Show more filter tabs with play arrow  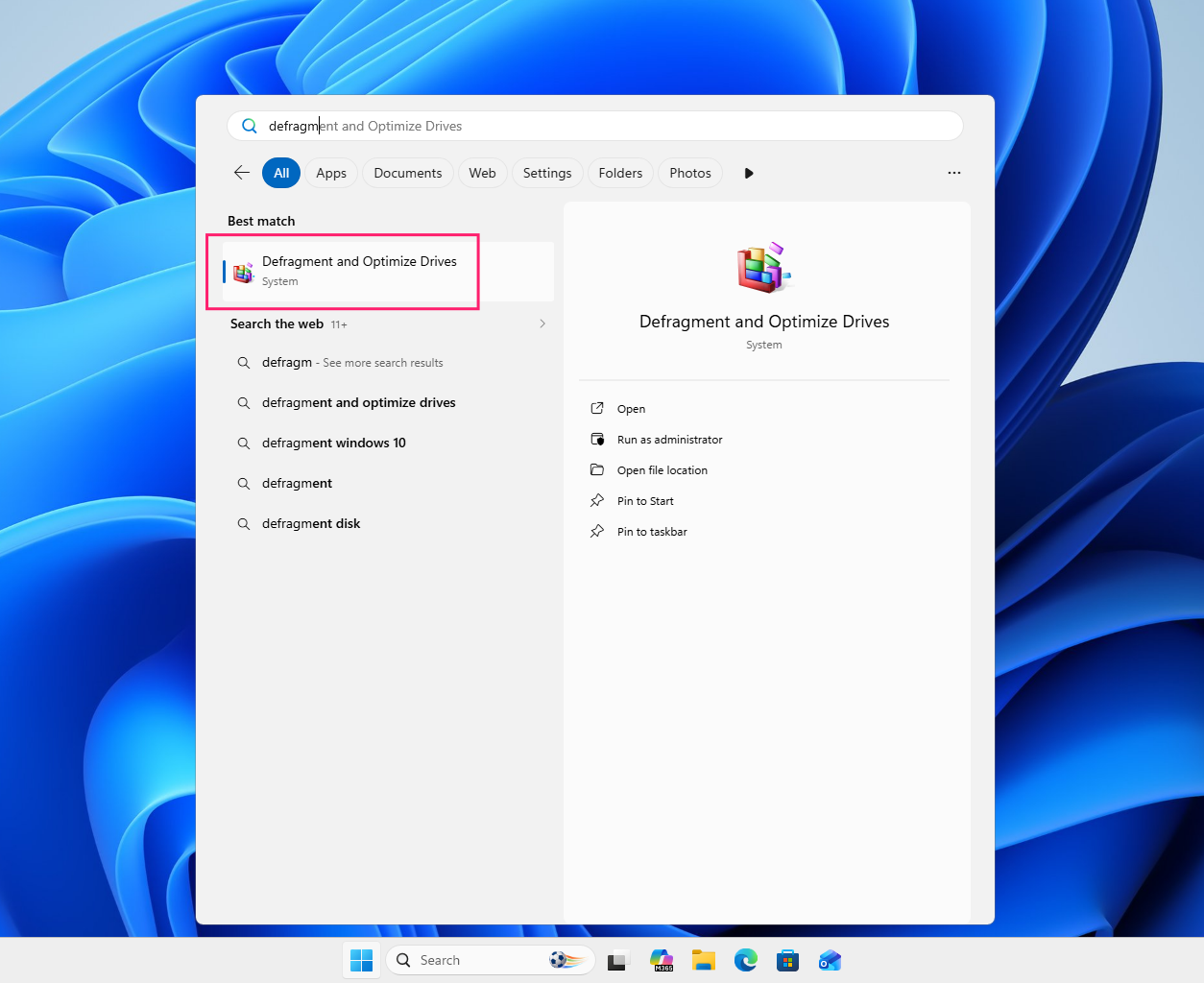749,173
